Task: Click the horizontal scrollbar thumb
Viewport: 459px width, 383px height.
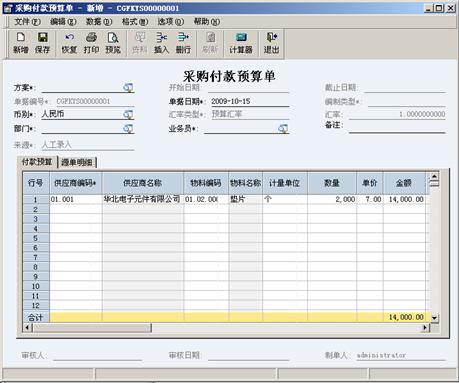Action: [92, 328]
